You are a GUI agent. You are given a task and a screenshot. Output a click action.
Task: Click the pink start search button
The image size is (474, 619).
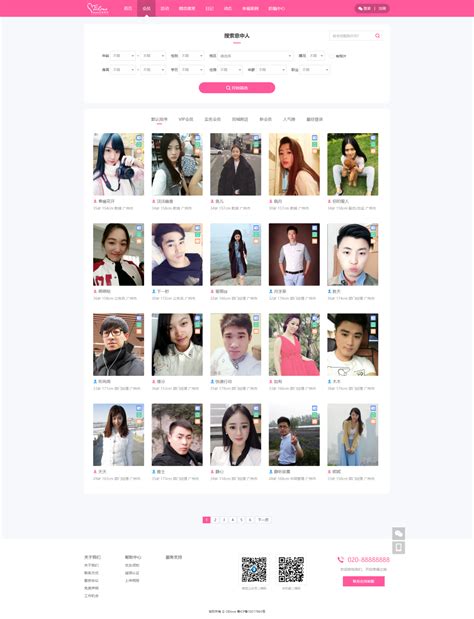pyautogui.click(x=237, y=88)
